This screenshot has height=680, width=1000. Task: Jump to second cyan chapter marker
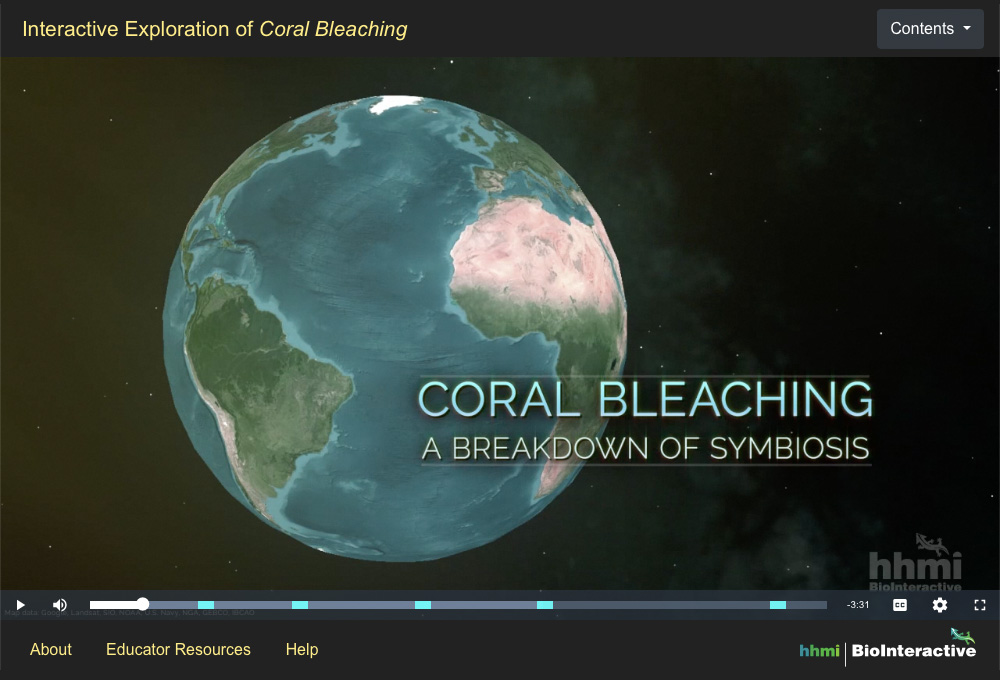tap(300, 605)
